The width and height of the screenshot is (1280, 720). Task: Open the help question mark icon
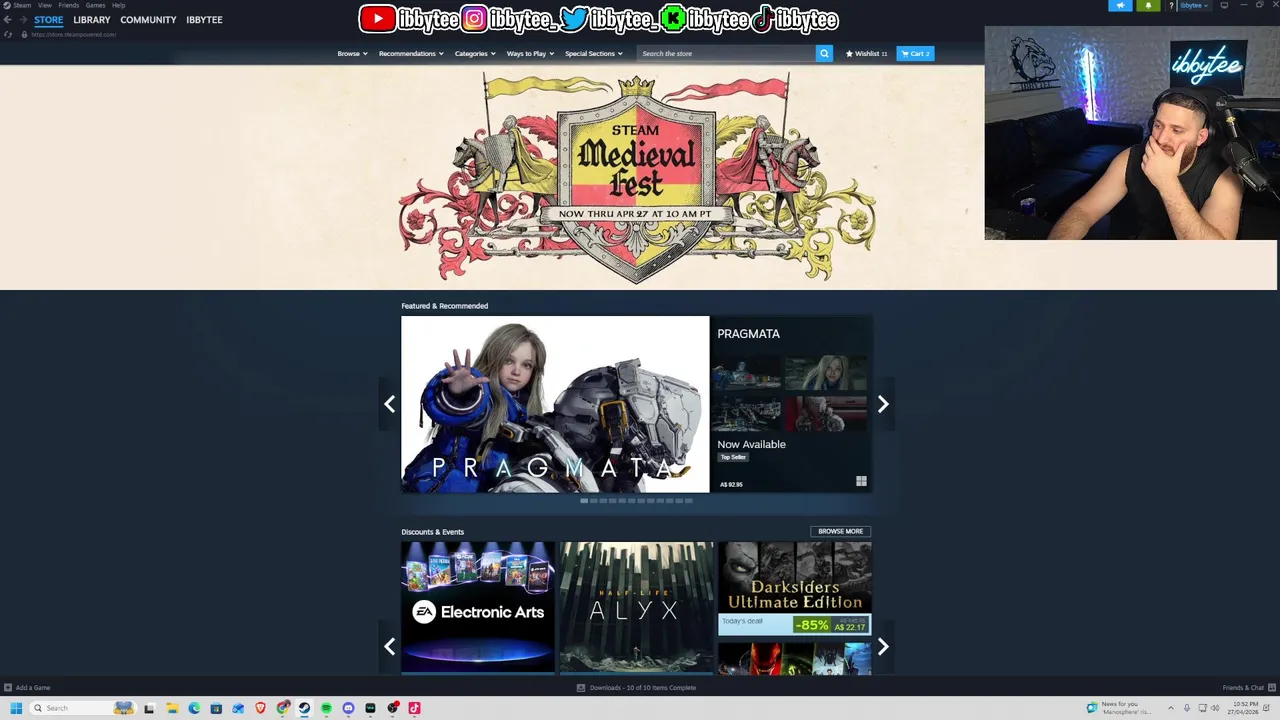pos(1171,6)
